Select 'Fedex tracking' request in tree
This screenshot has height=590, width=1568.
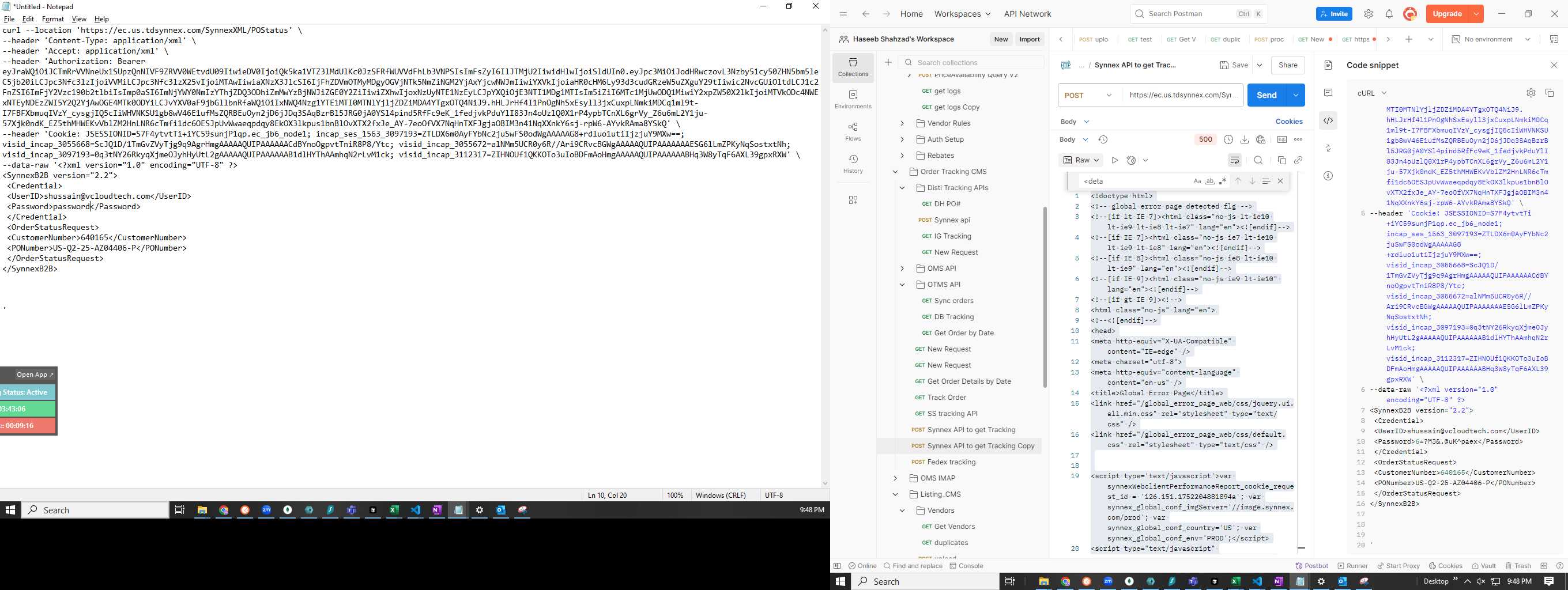[x=951, y=462]
